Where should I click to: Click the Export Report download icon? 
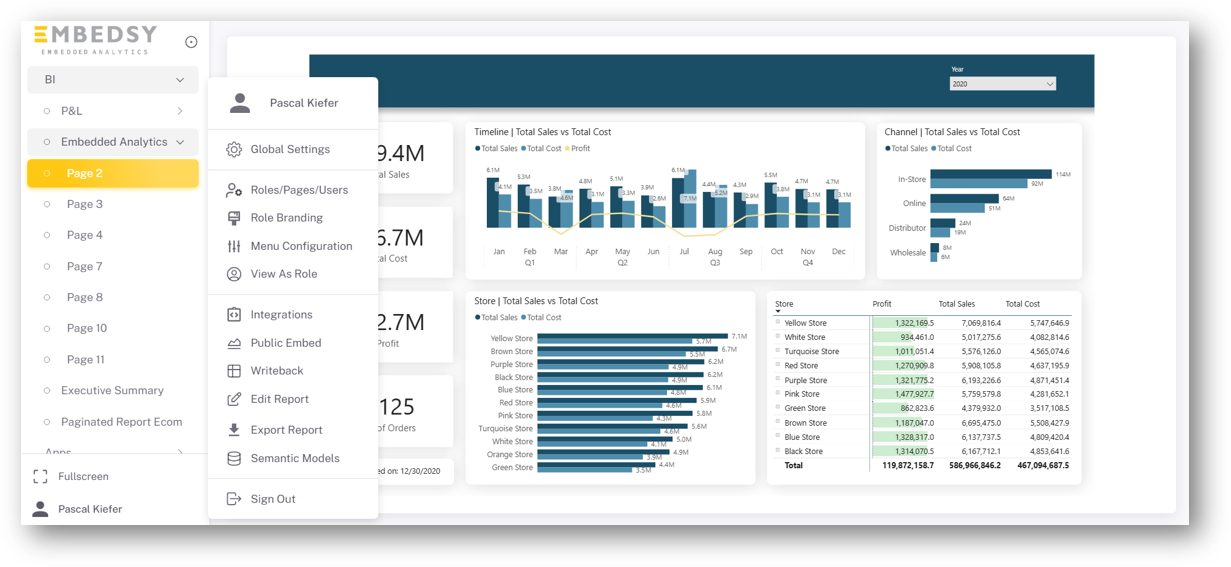[234, 430]
